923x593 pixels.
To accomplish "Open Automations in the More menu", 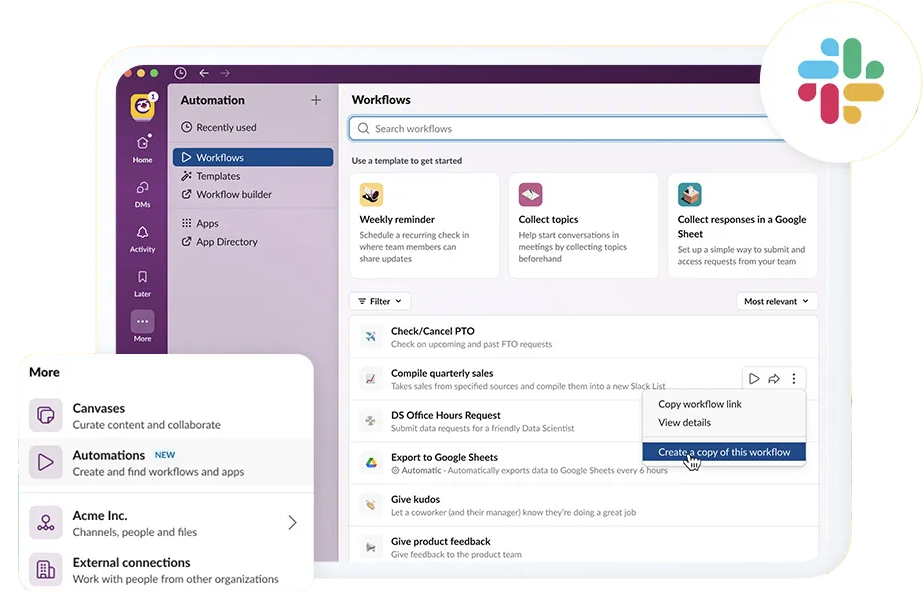I will [x=166, y=463].
